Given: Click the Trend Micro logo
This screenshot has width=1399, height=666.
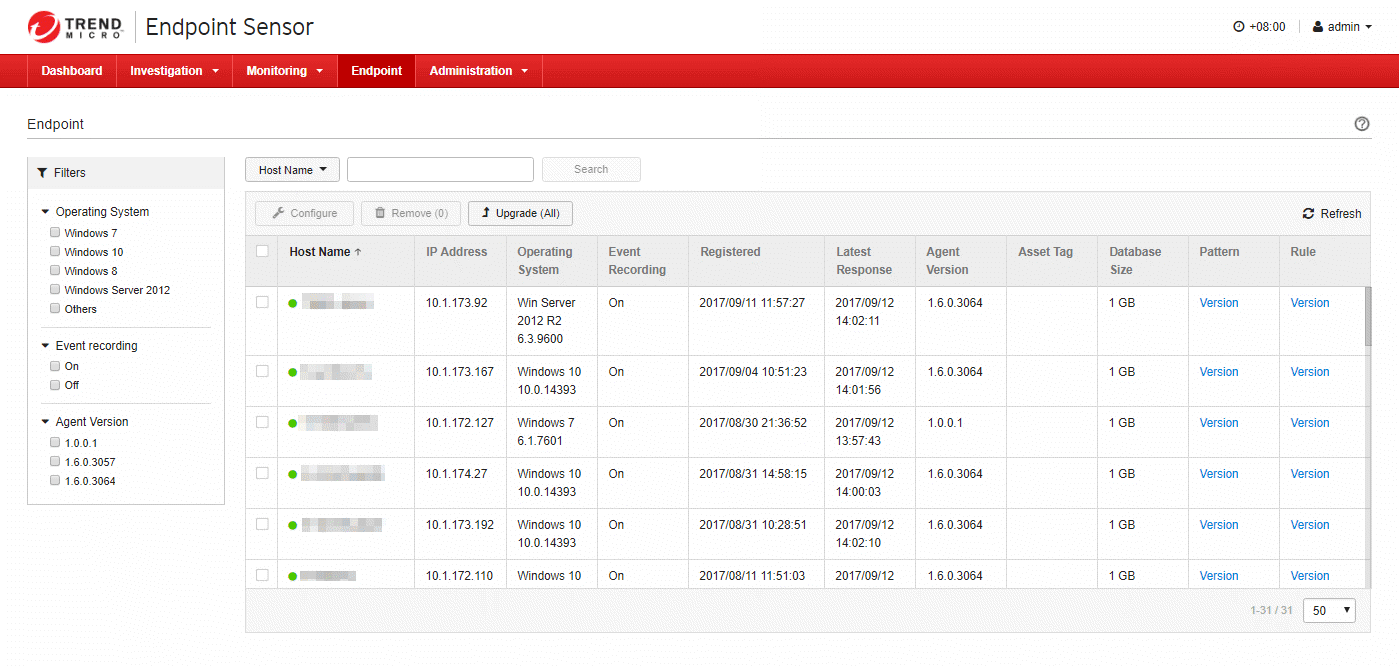Looking at the screenshot, I should point(75,27).
